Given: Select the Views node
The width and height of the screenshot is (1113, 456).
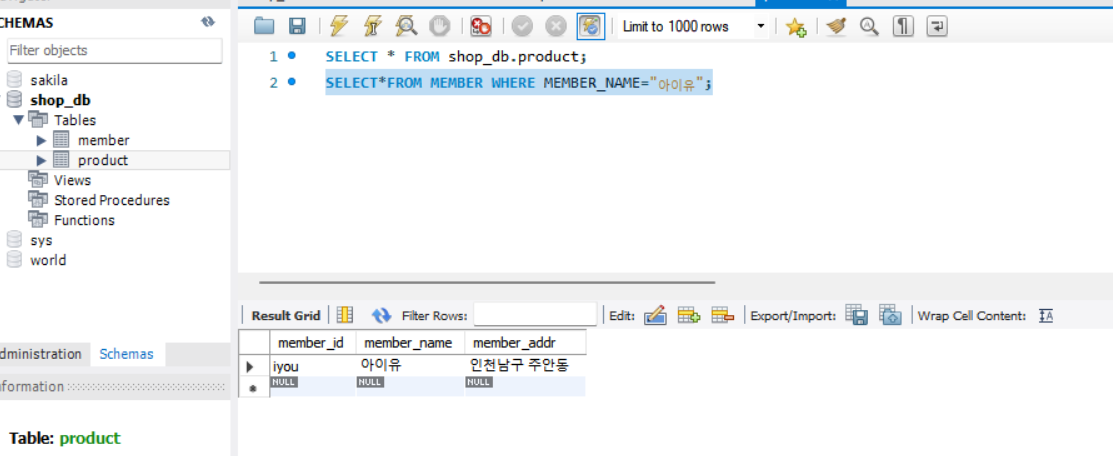Looking at the screenshot, I should (x=72, y=180).
